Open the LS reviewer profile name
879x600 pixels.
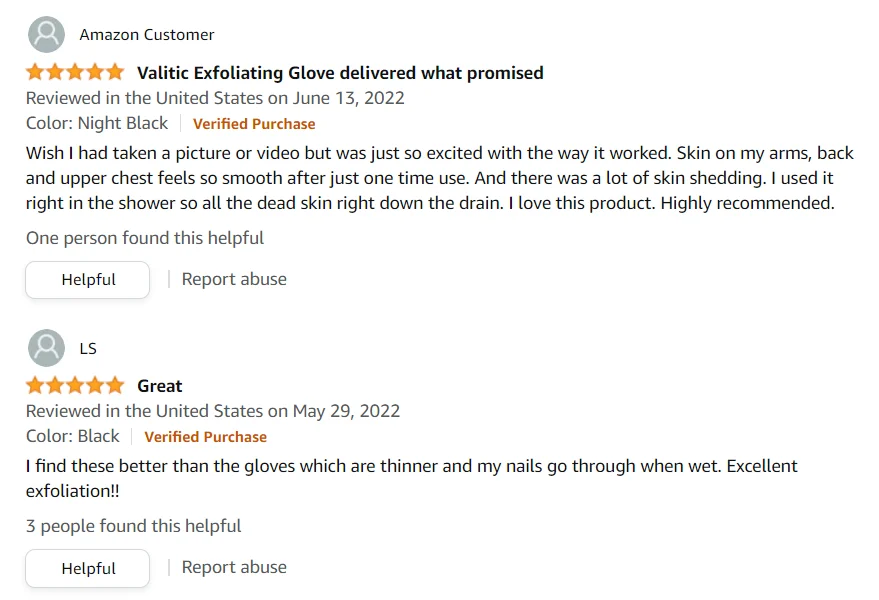pos(88,348)
